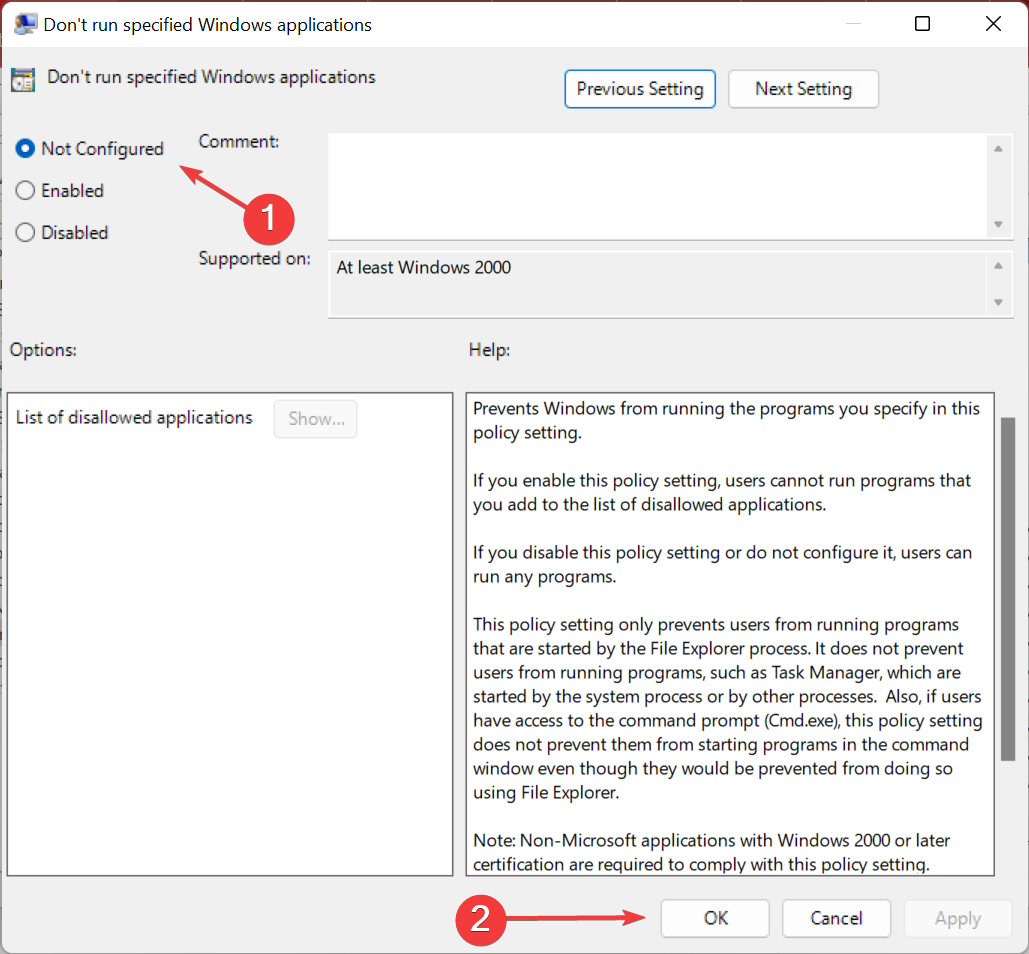Viewport: 1029px width, 954px height.
Task: Click inside the Comment text box
Action: 658,186
